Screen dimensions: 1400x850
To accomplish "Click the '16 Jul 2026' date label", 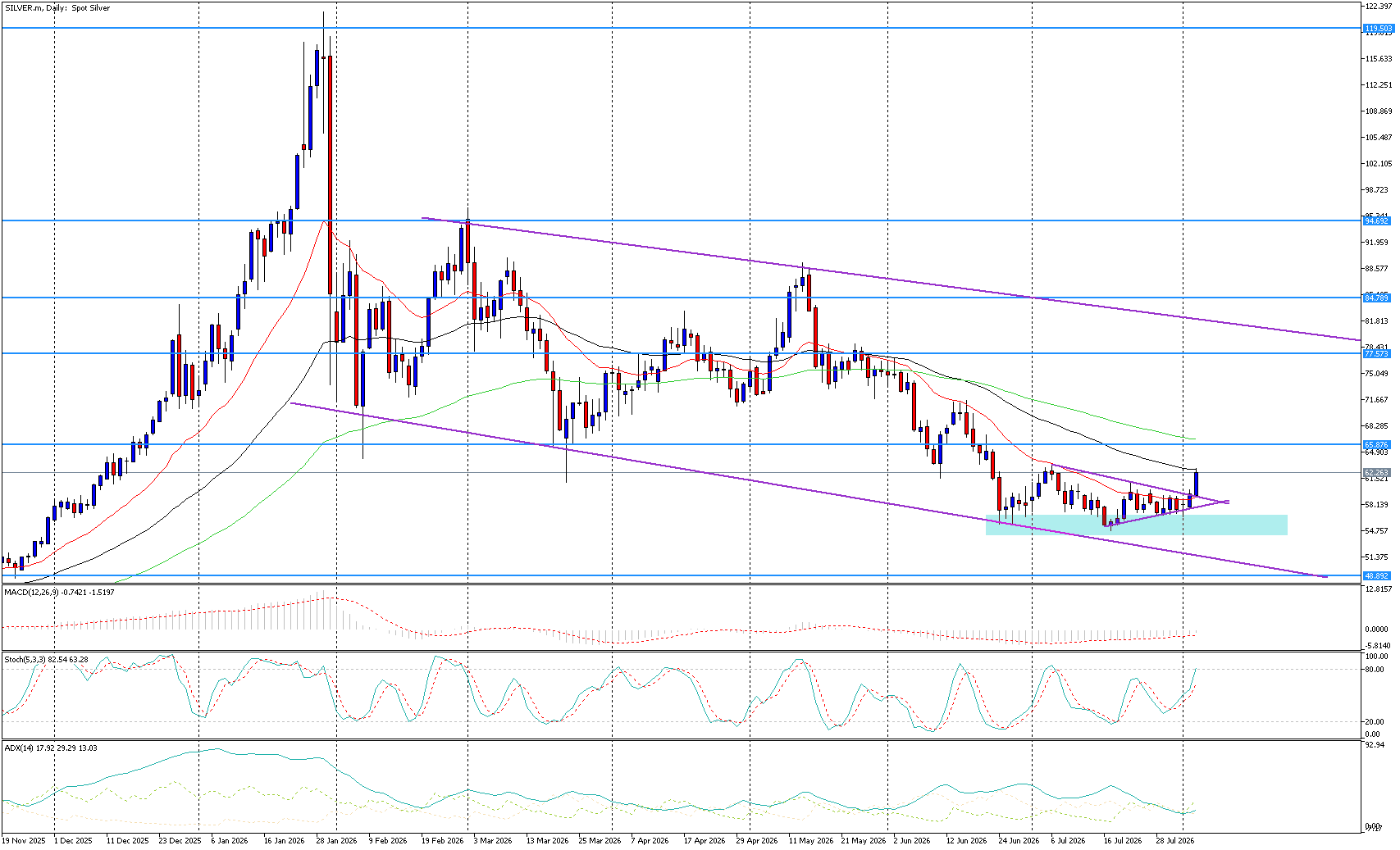I will click(1123, 840).
